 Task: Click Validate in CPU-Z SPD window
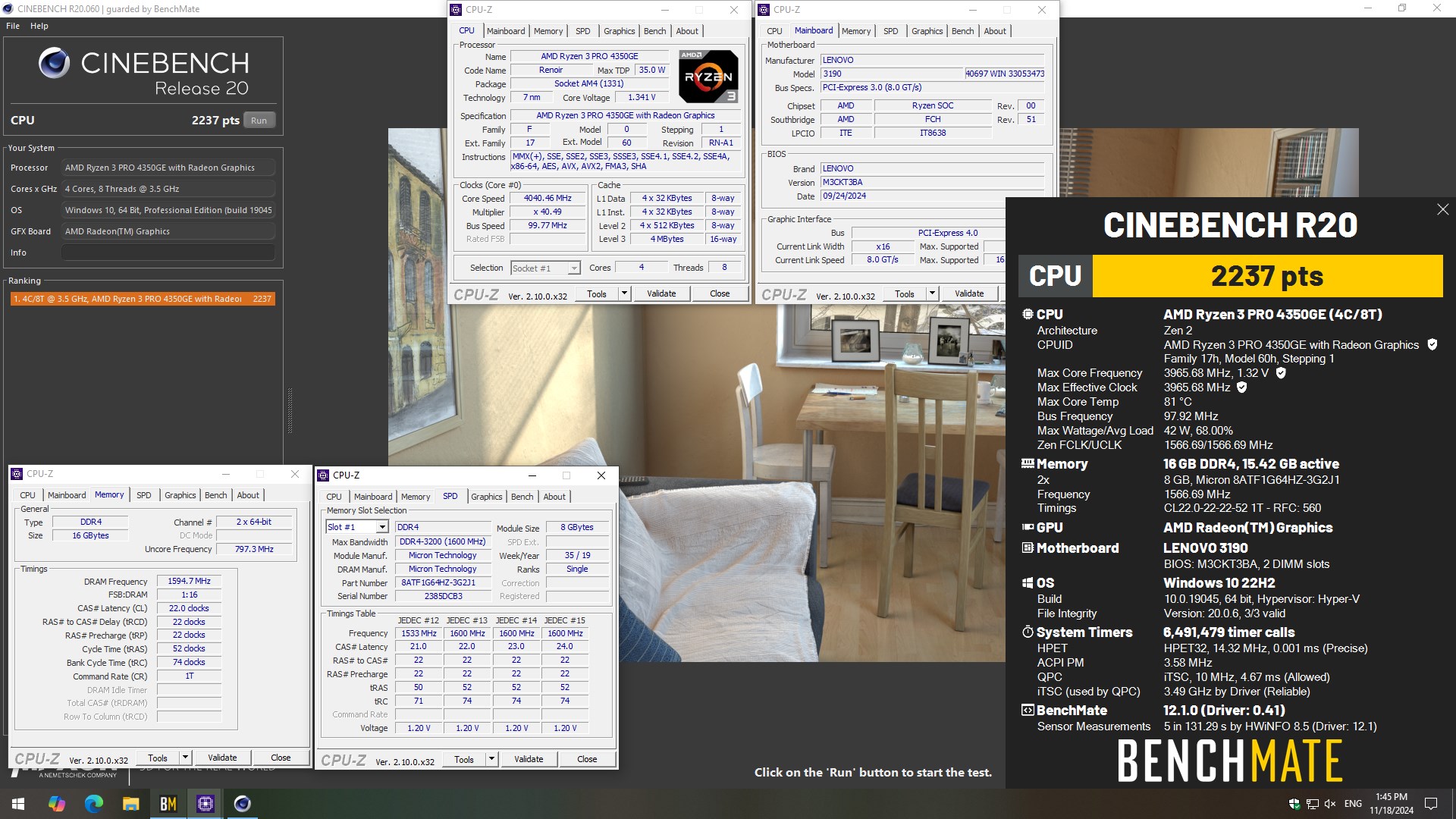tap(529, 759)
